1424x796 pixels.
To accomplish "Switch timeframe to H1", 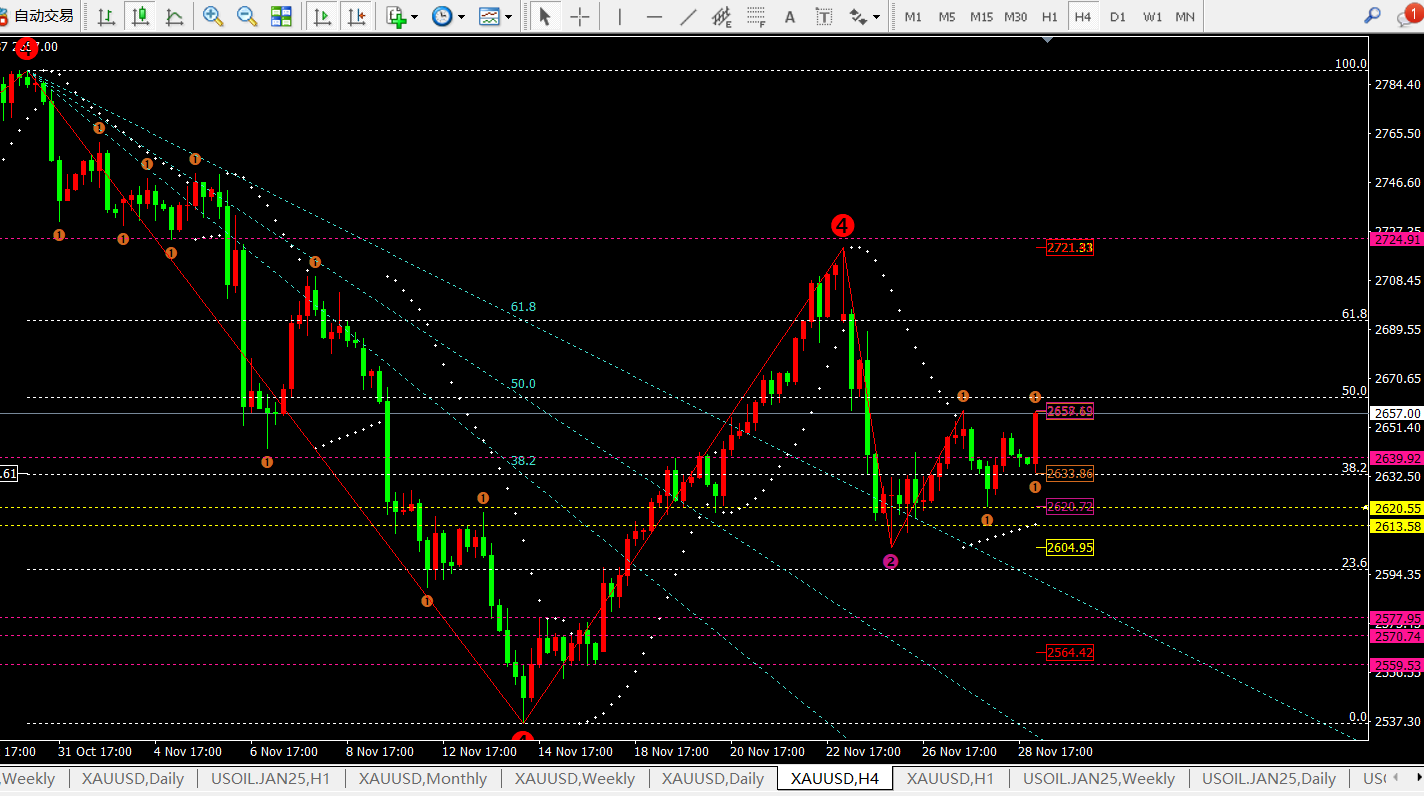I will point(1049,16).
